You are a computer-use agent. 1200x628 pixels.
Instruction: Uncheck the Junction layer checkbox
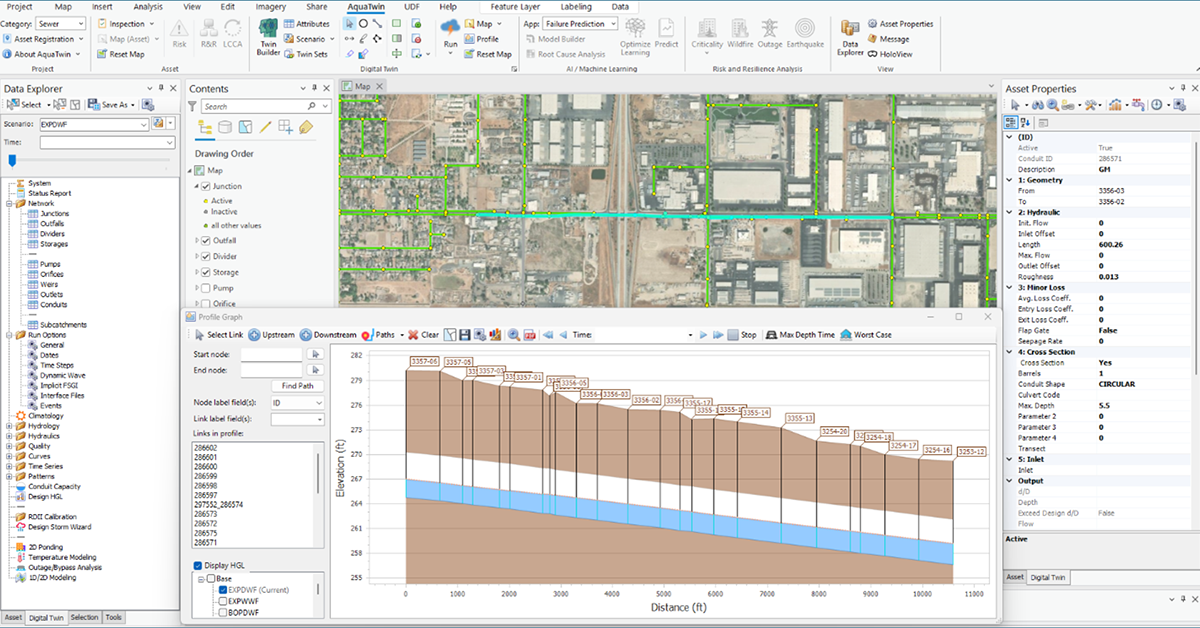206,187
